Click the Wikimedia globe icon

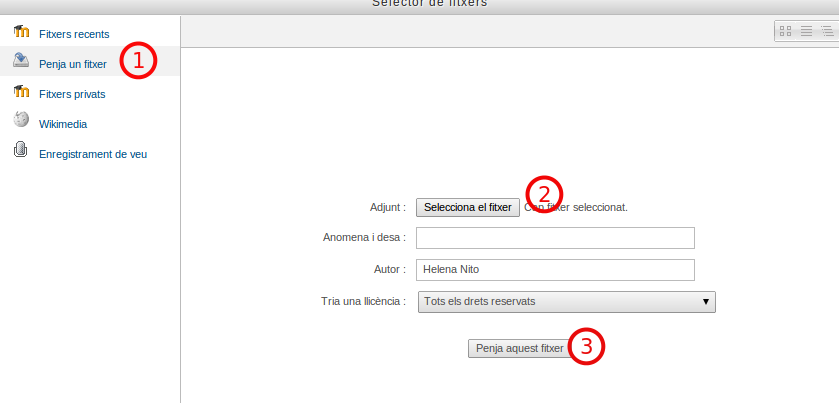[21, 121]
